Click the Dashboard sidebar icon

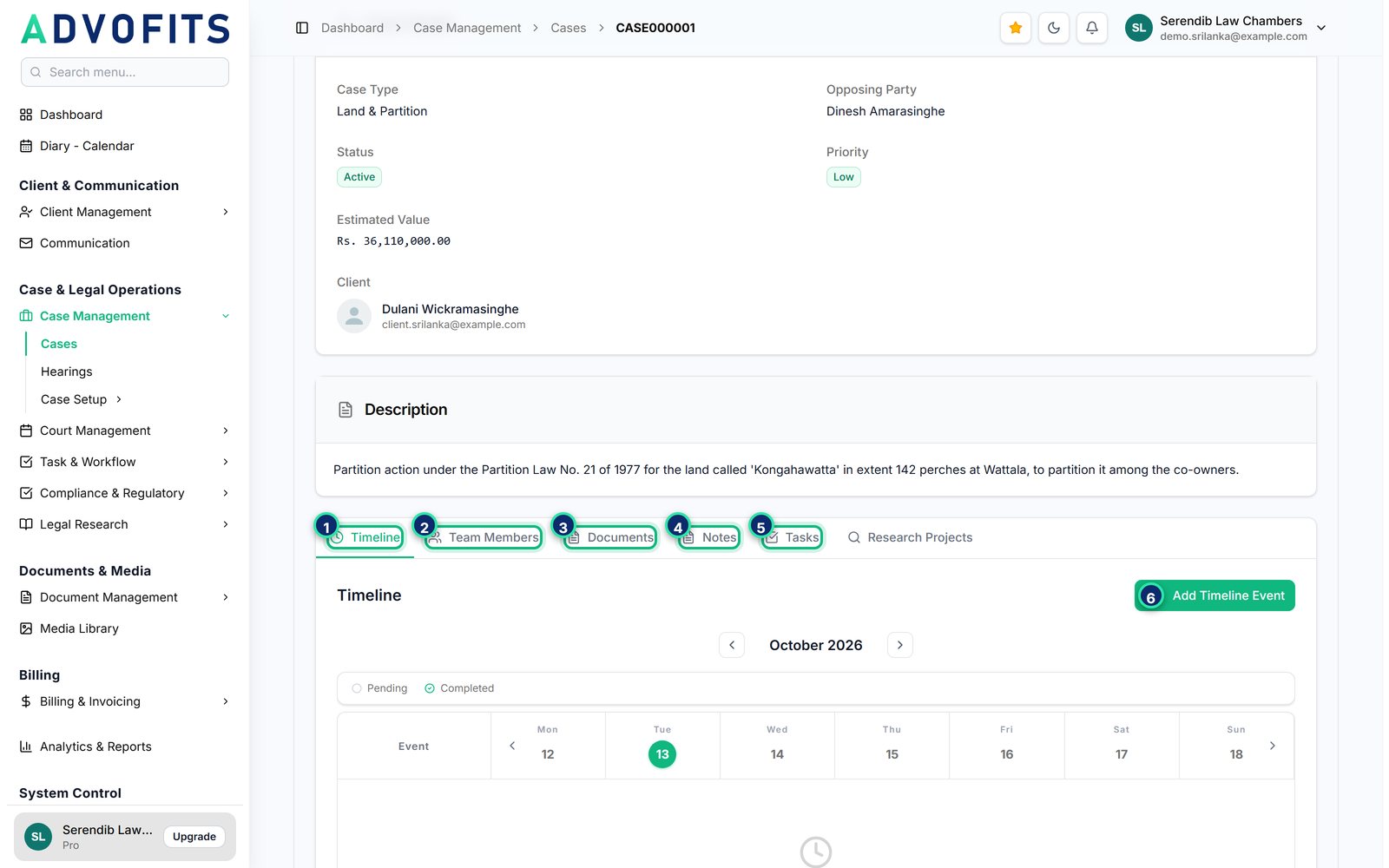tap(26, 115)
